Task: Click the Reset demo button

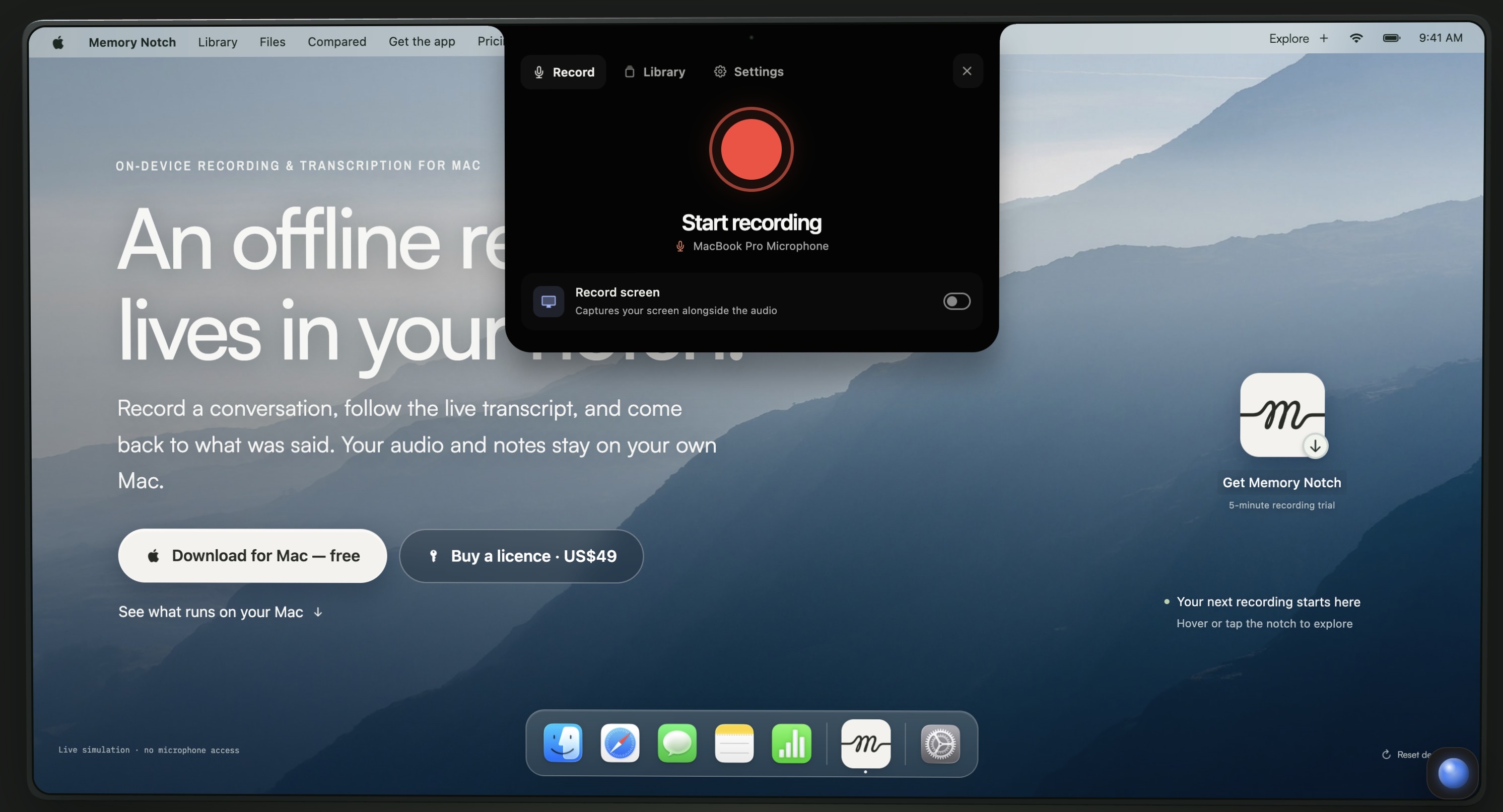Action: [1406, 754]
